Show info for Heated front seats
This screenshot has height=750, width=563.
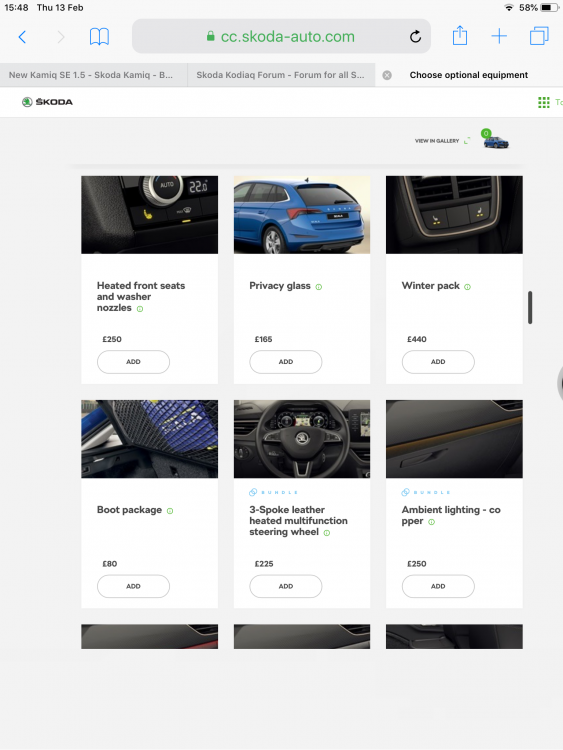tap(140, 309)
